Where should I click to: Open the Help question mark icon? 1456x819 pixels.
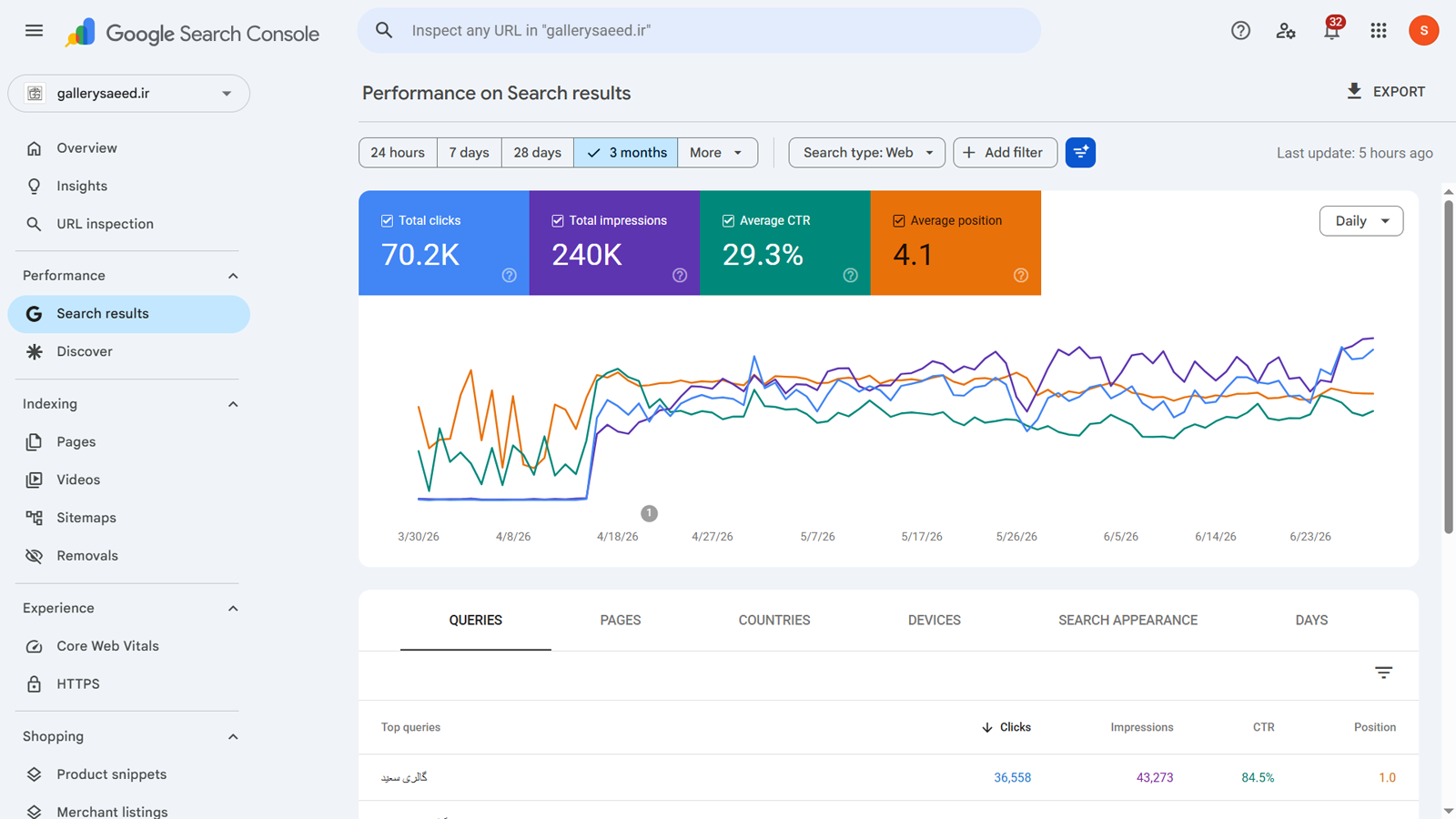point(1240,30)
